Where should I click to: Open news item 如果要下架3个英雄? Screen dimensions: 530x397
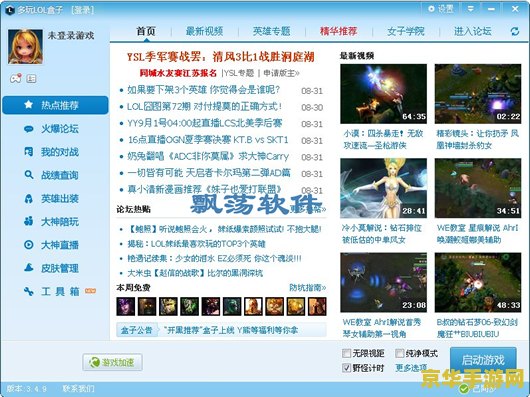(x=203, y=90)
